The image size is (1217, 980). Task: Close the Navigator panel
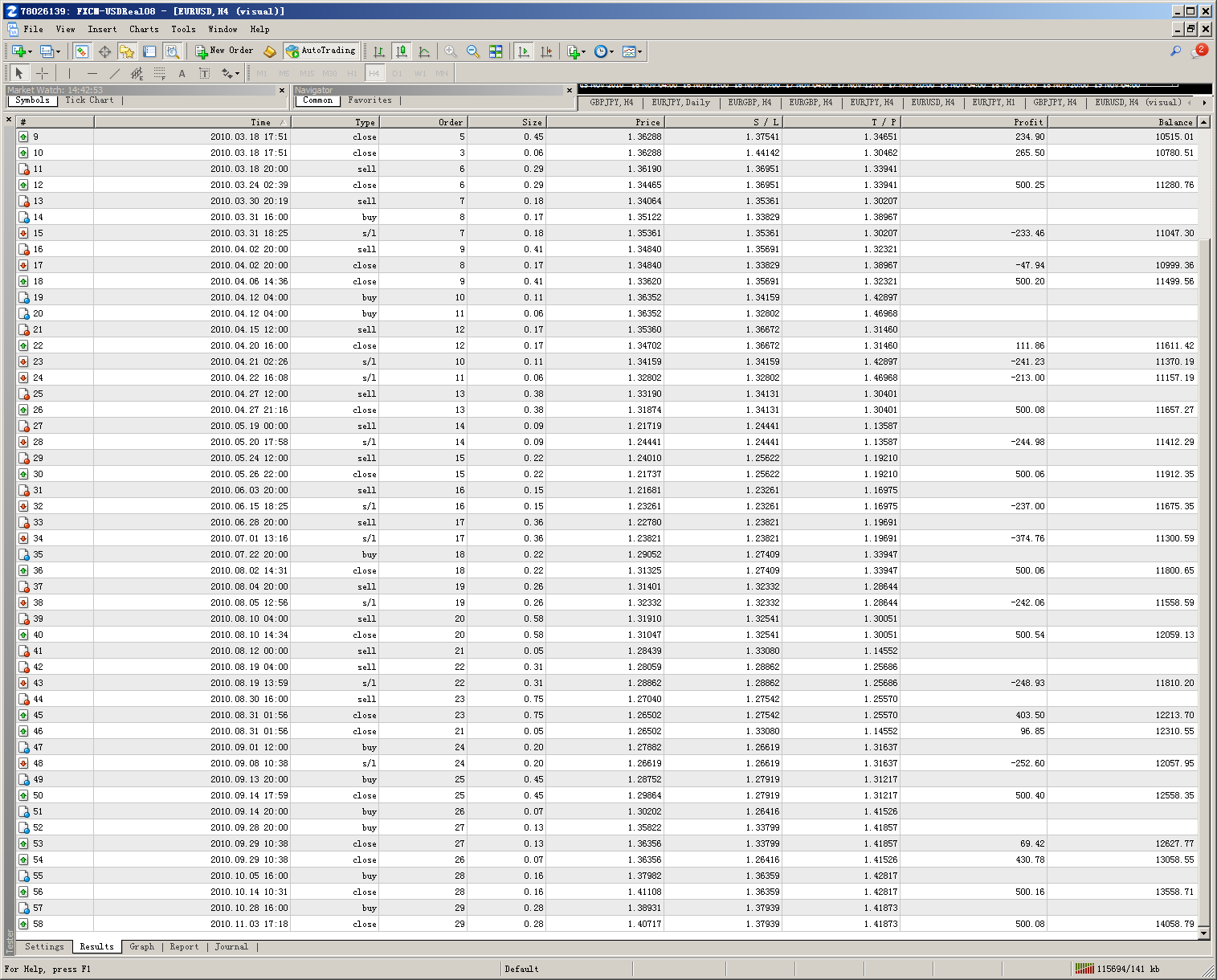tap(570, 90)
